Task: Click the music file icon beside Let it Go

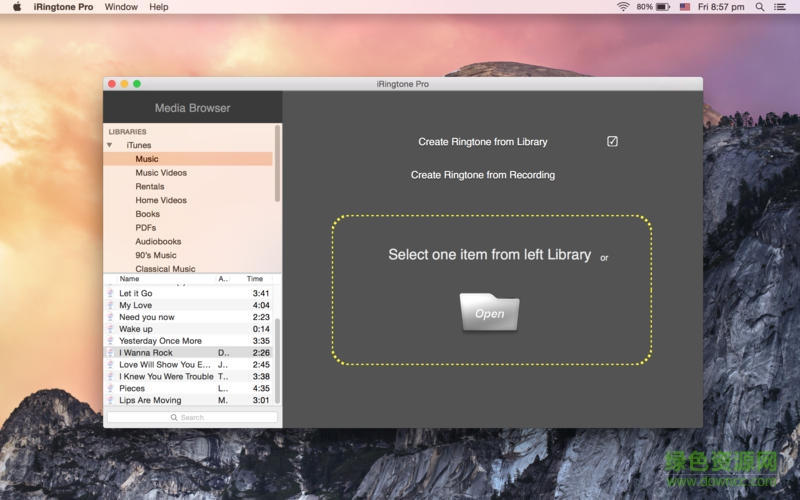Action: [x=110, y=293]
